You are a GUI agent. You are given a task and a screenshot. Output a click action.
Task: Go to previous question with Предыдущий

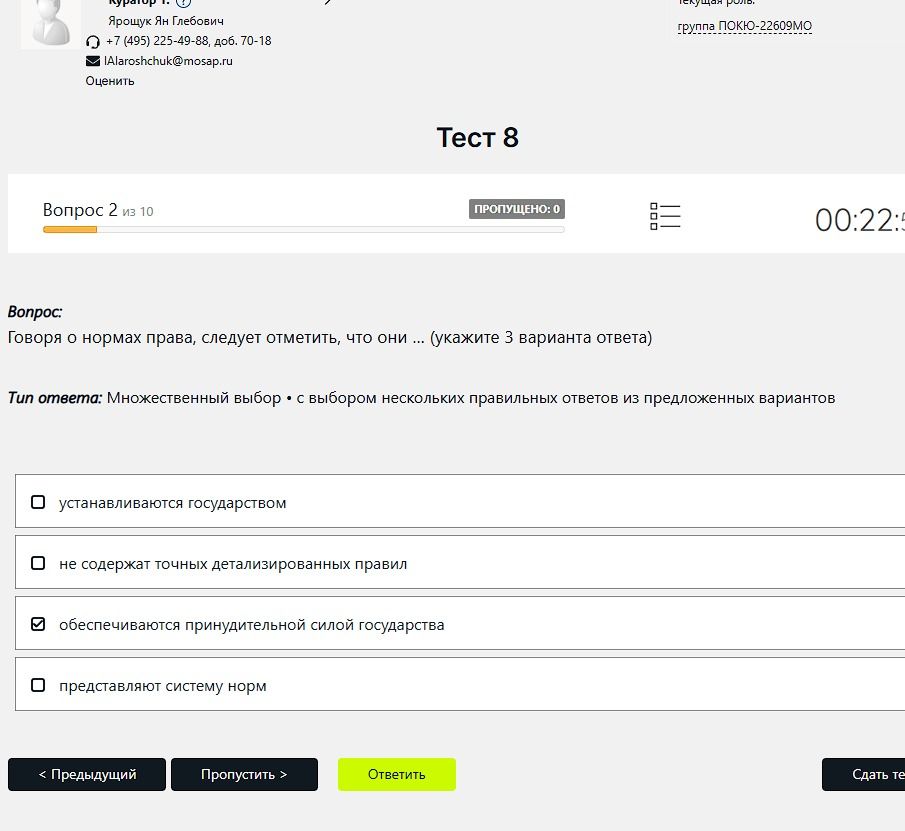point(87,774)
